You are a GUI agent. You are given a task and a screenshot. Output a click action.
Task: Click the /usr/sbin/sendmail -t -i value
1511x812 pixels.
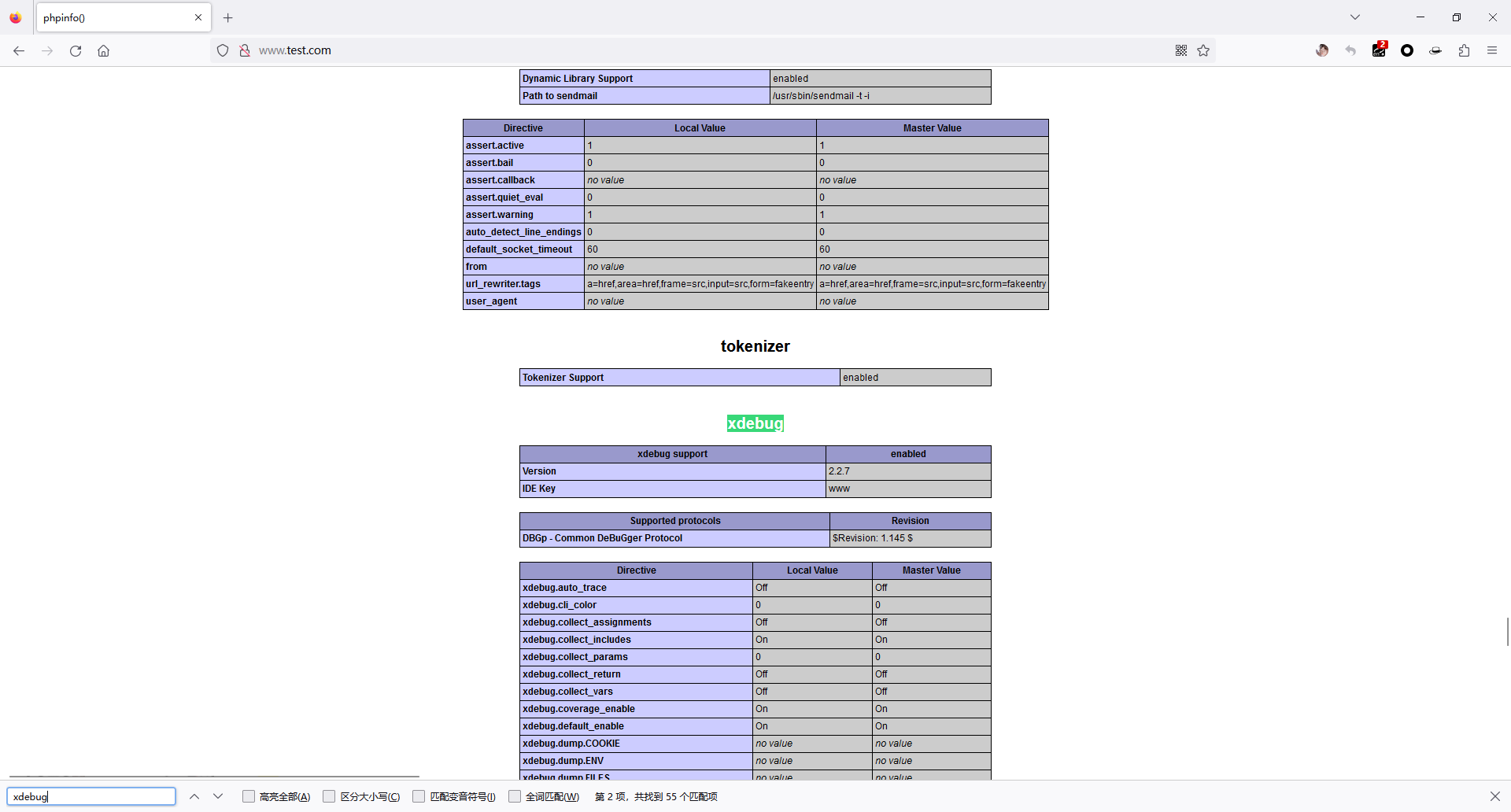pyautogui.click(x=821, y=96)
